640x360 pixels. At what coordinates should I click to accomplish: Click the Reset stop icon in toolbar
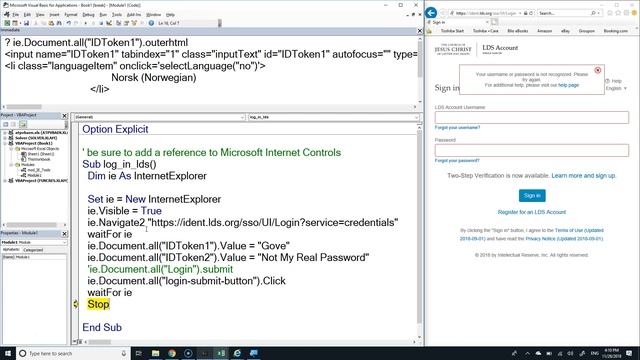[101, 23]
